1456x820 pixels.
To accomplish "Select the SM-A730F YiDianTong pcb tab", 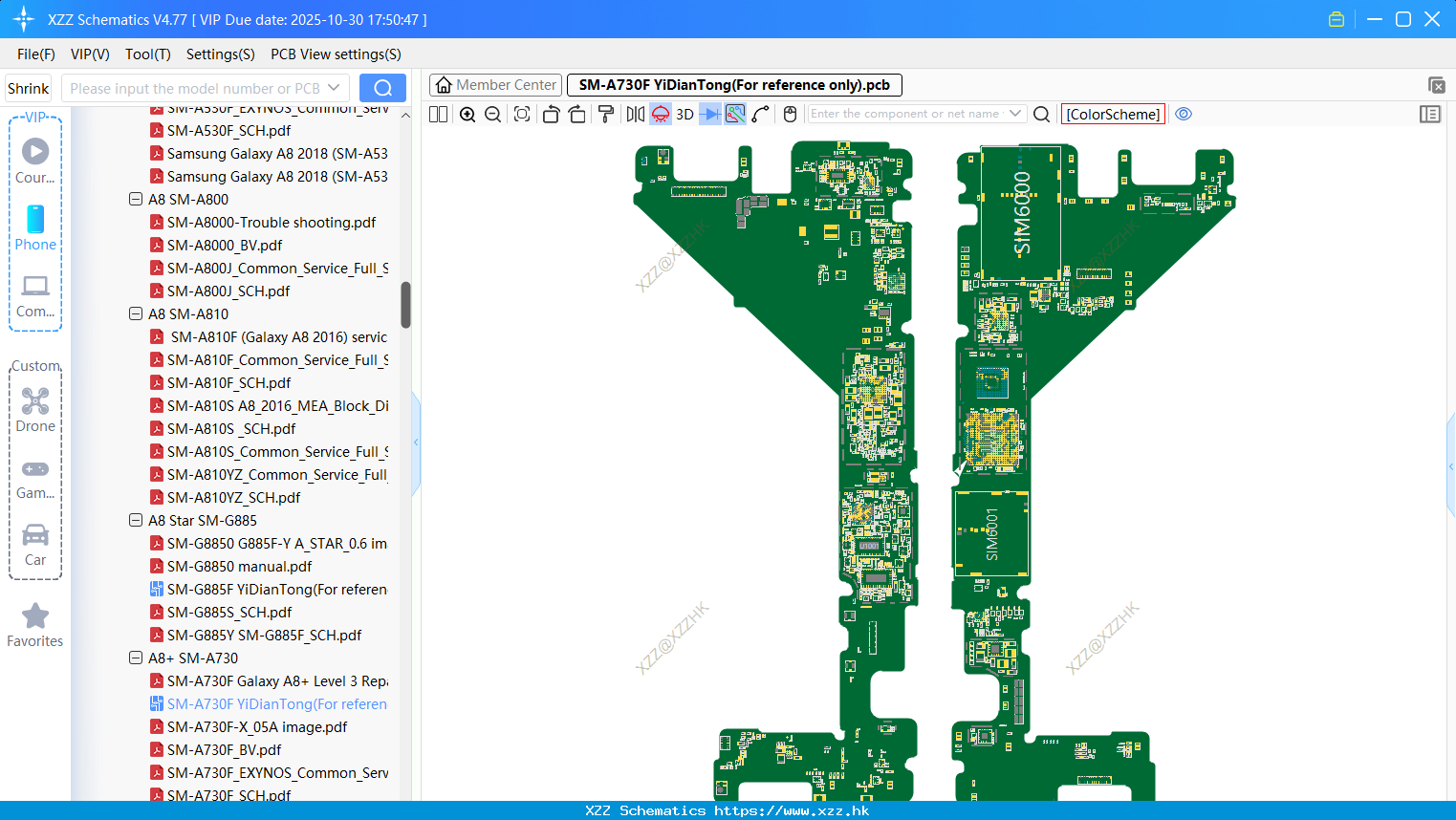I will coord(734,85).
